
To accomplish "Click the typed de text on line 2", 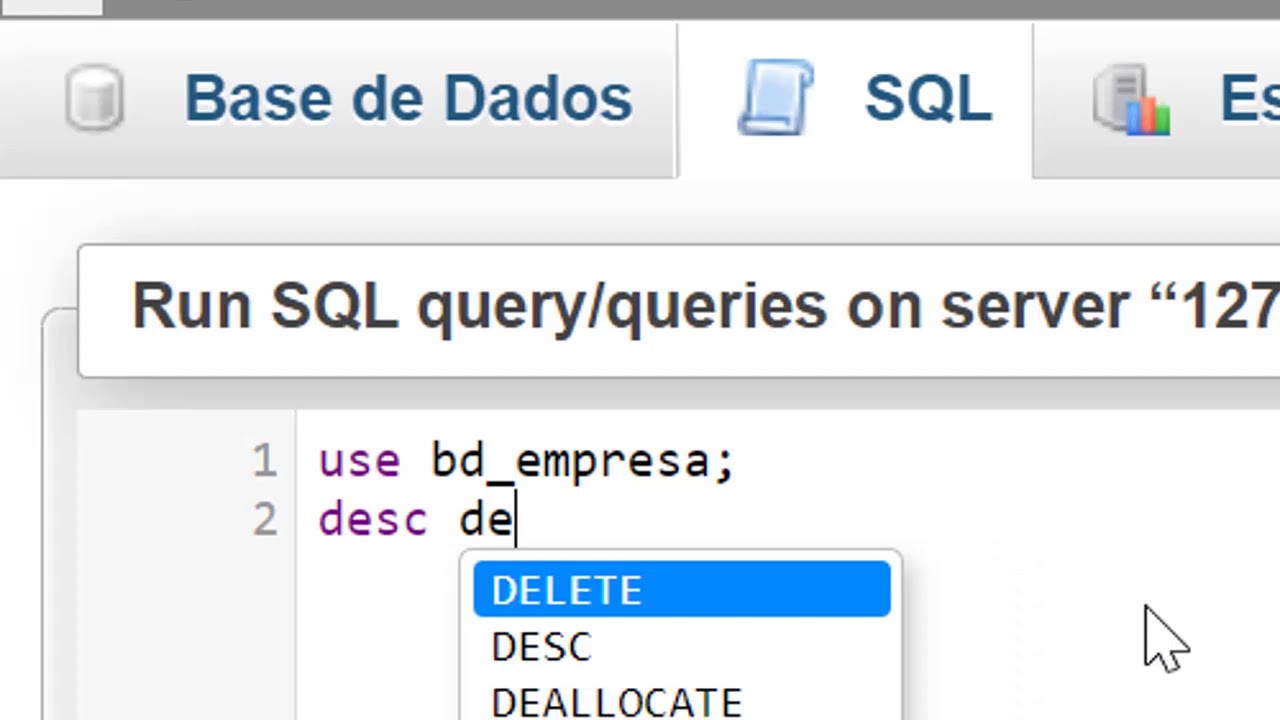I will 486,521.
